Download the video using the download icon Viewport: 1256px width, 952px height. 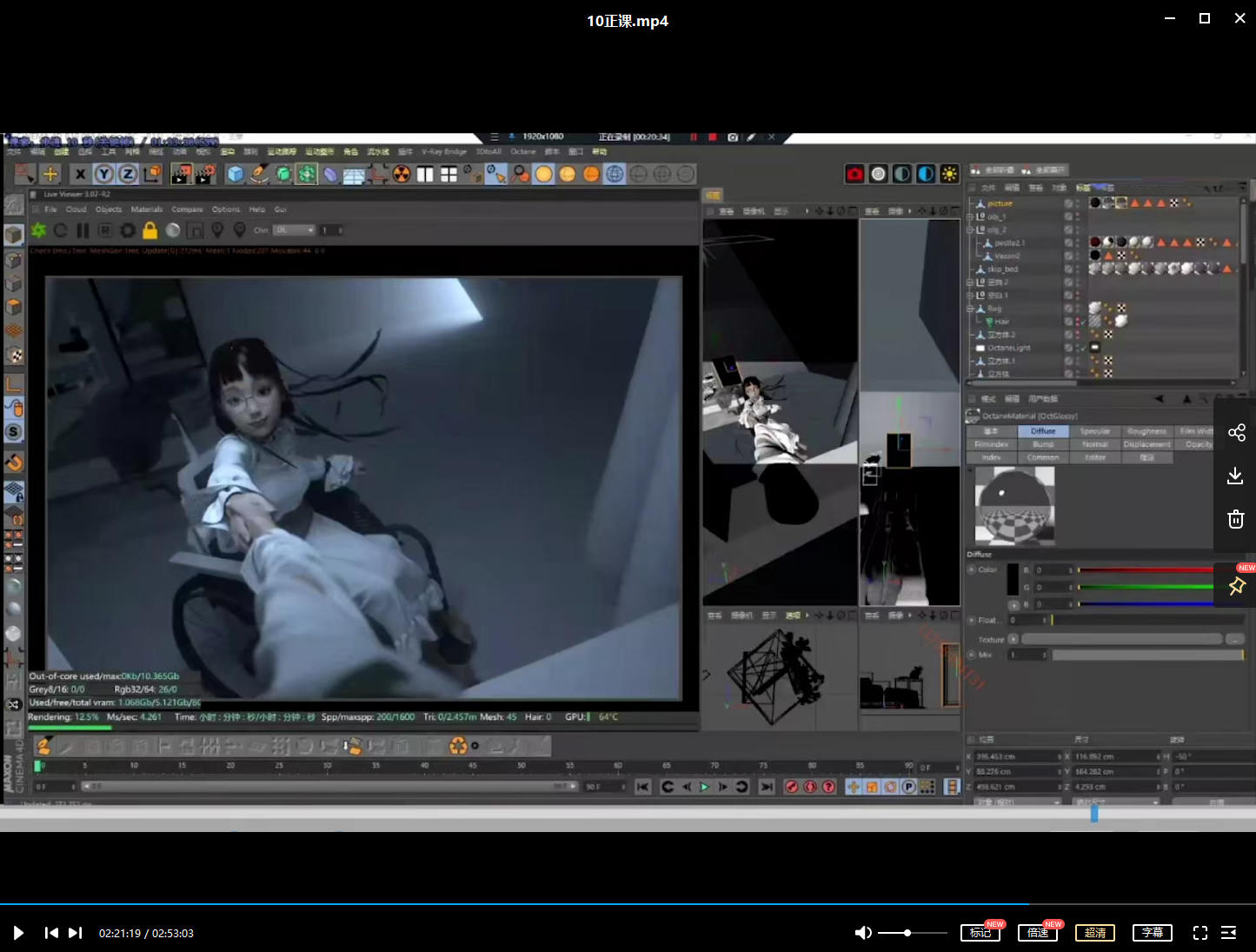tap(1235, 476)
